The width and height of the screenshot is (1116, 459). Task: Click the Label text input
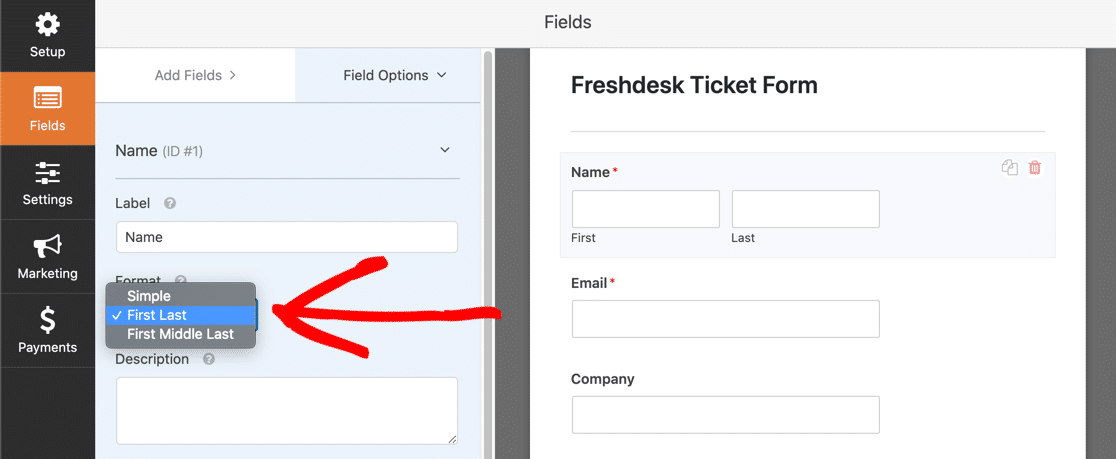pyautogui.click(x=287, y=237)
